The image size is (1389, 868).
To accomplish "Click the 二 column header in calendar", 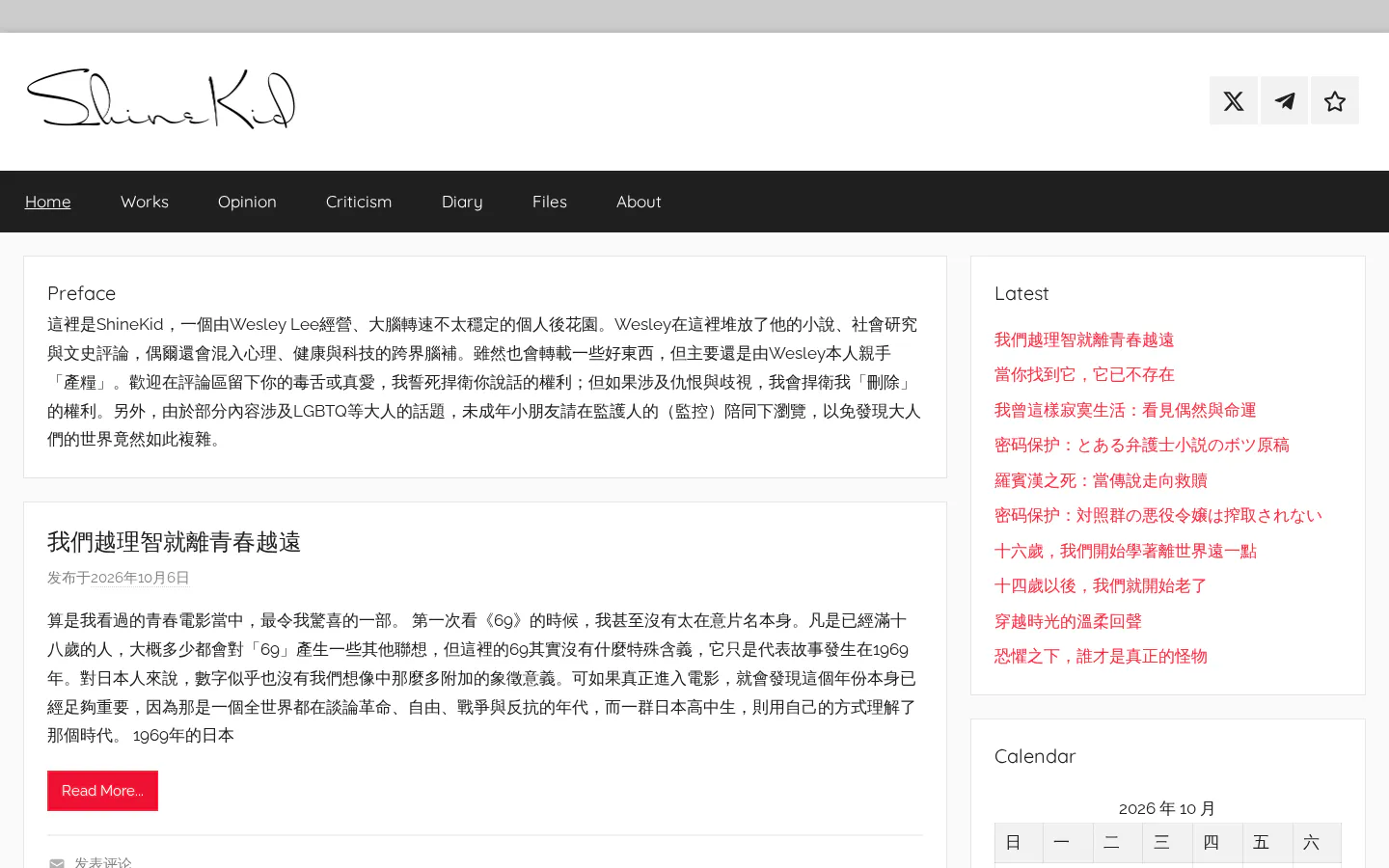I will tap(1118, 843).
